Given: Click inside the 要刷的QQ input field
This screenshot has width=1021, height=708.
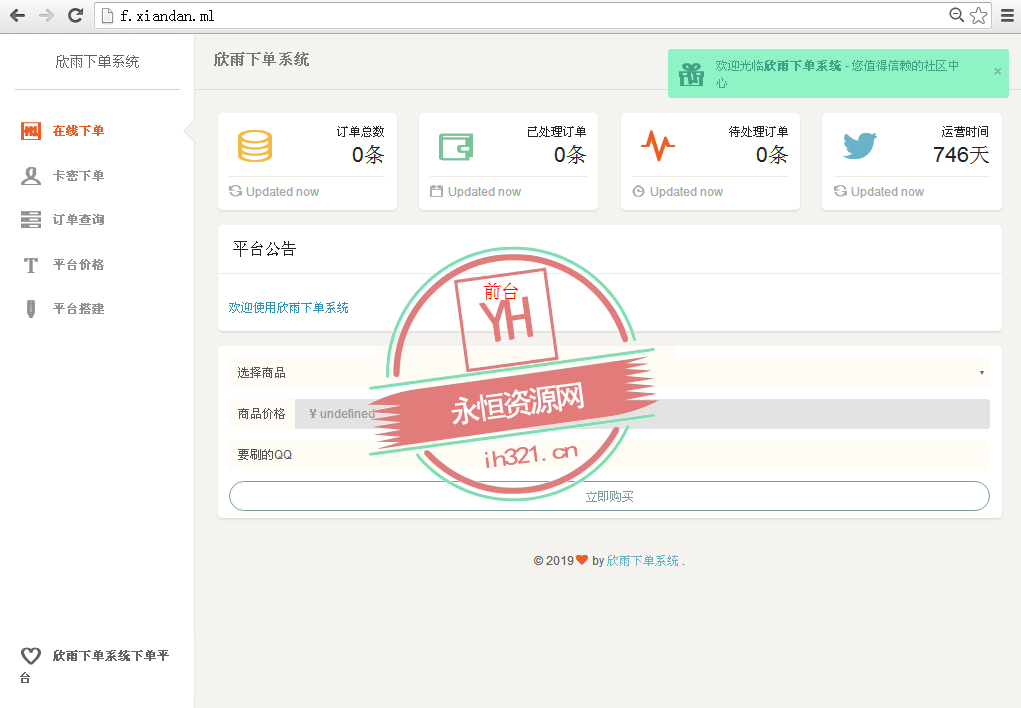Looking at the screenshot, I should point(650,455).
